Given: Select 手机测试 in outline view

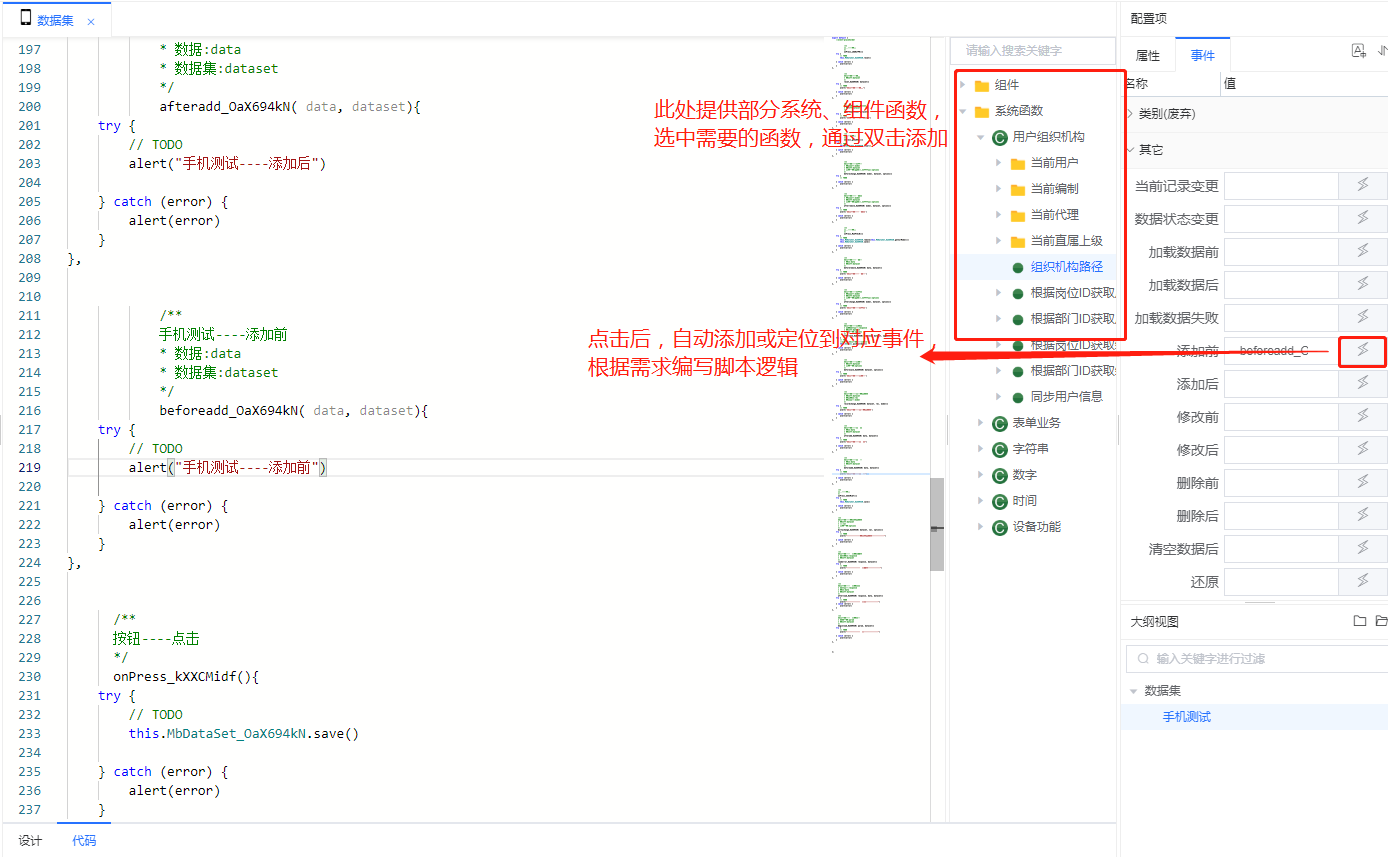Looking at the screenshot, I should tap(1186, 717).
